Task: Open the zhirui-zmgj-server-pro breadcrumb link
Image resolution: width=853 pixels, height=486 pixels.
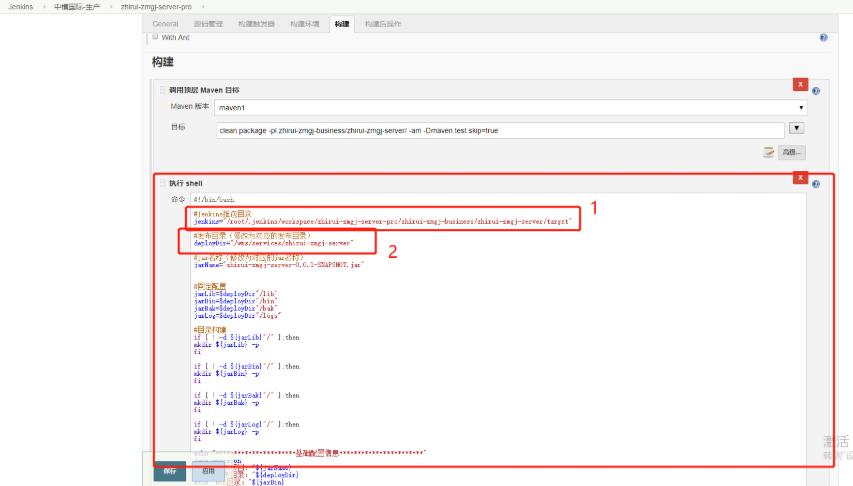Action: tap(156, 7)
